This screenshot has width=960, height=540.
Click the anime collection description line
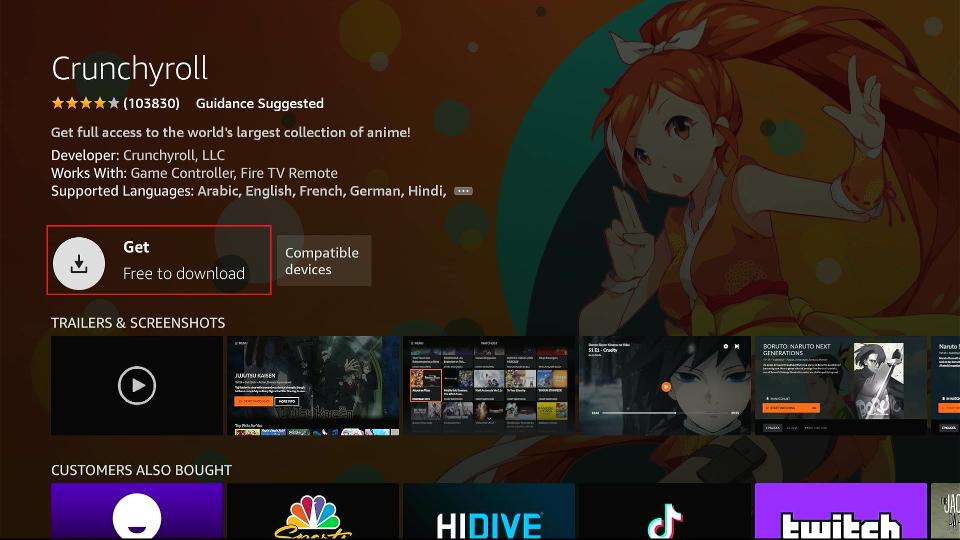tap(231, 132)
